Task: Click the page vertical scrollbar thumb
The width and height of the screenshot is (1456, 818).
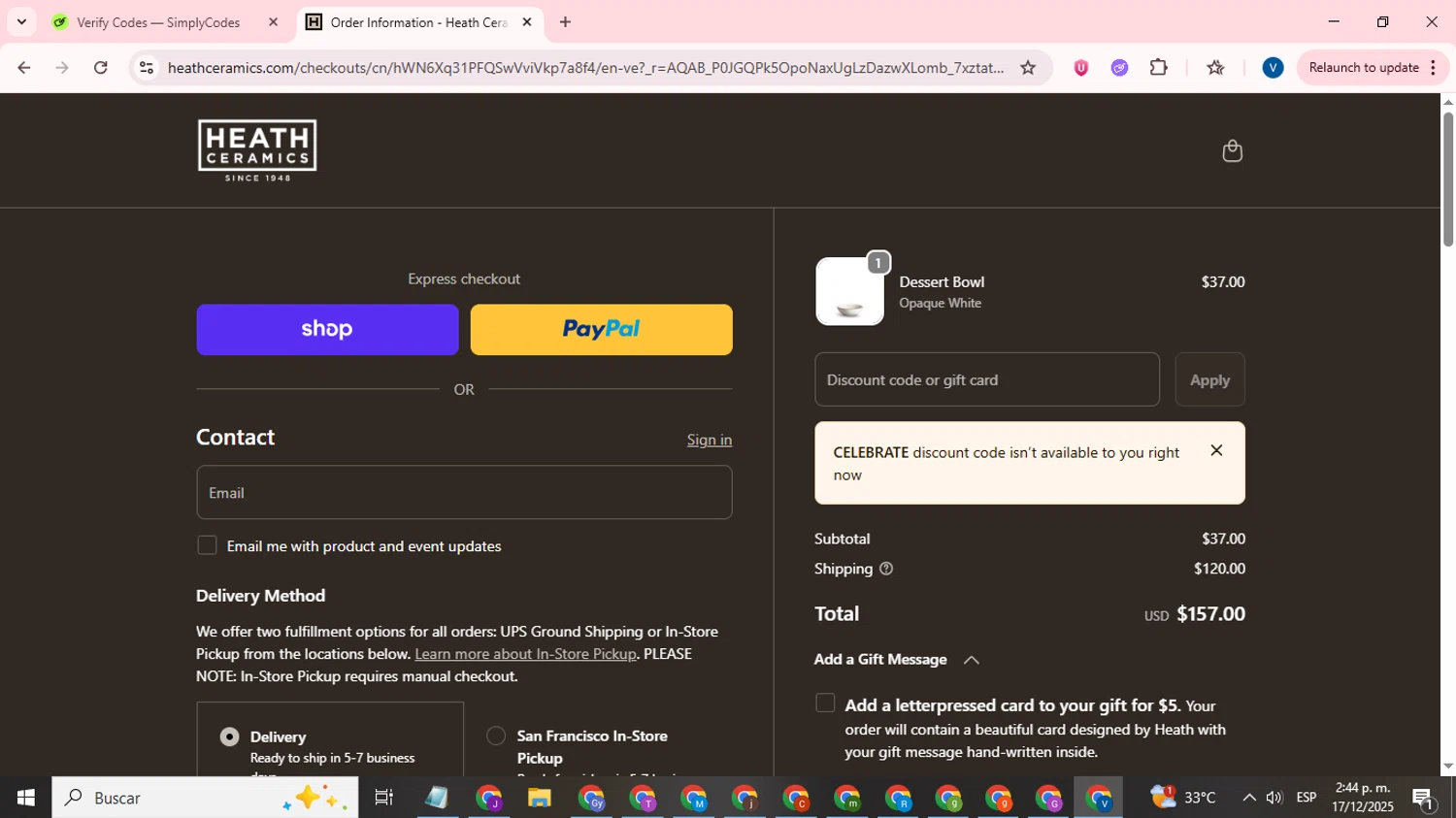Action: [x=1448, y=180]
